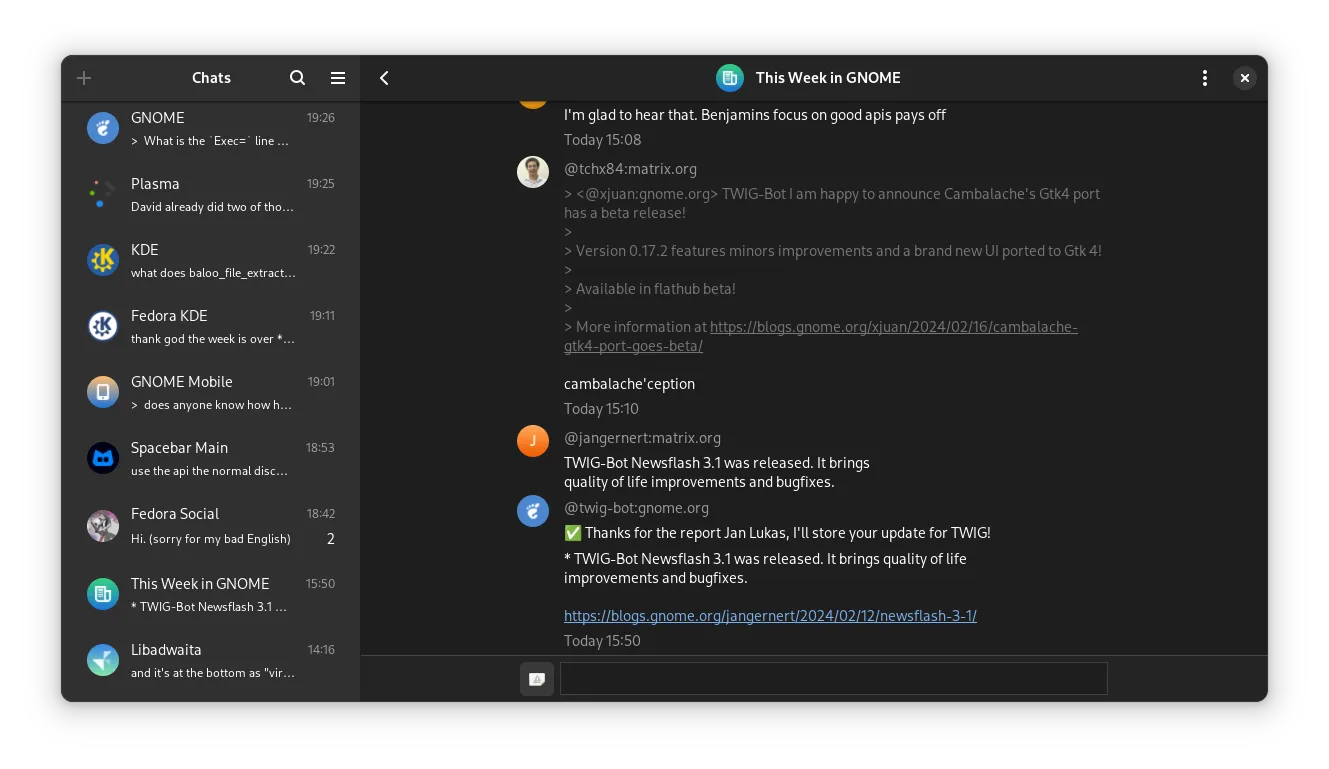Click the orange J avatar for jangernert
1329x769 pixels.
(x=533, y=440)
